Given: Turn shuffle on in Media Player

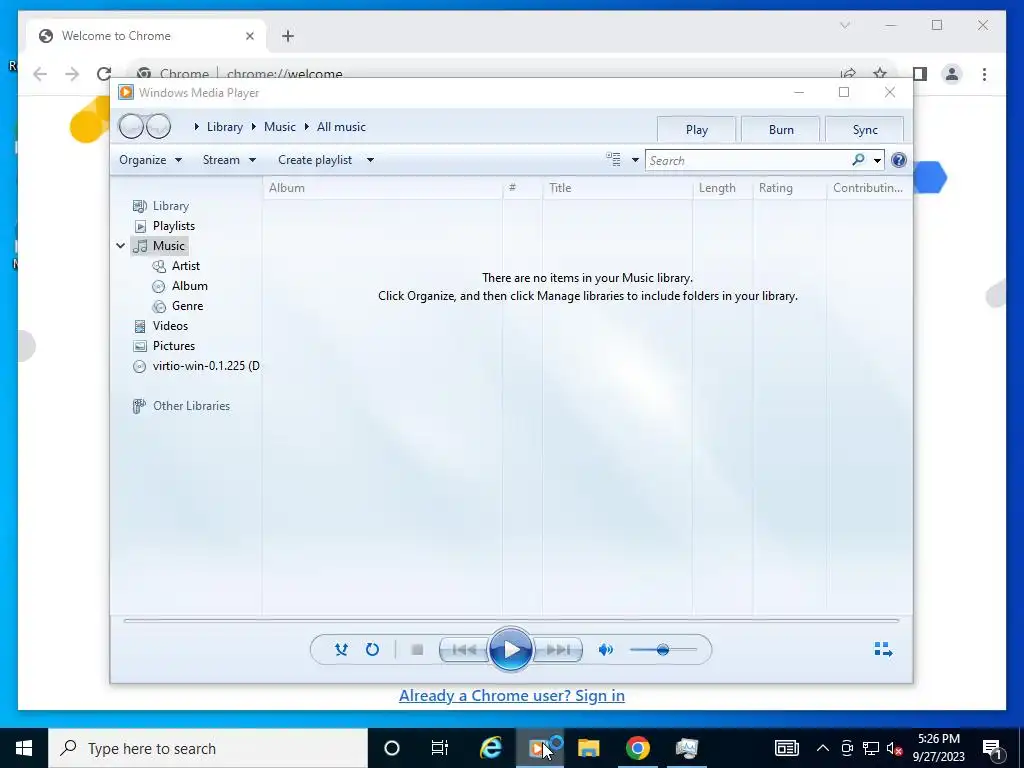Looking at the screenshot, I should pos(341,649).
